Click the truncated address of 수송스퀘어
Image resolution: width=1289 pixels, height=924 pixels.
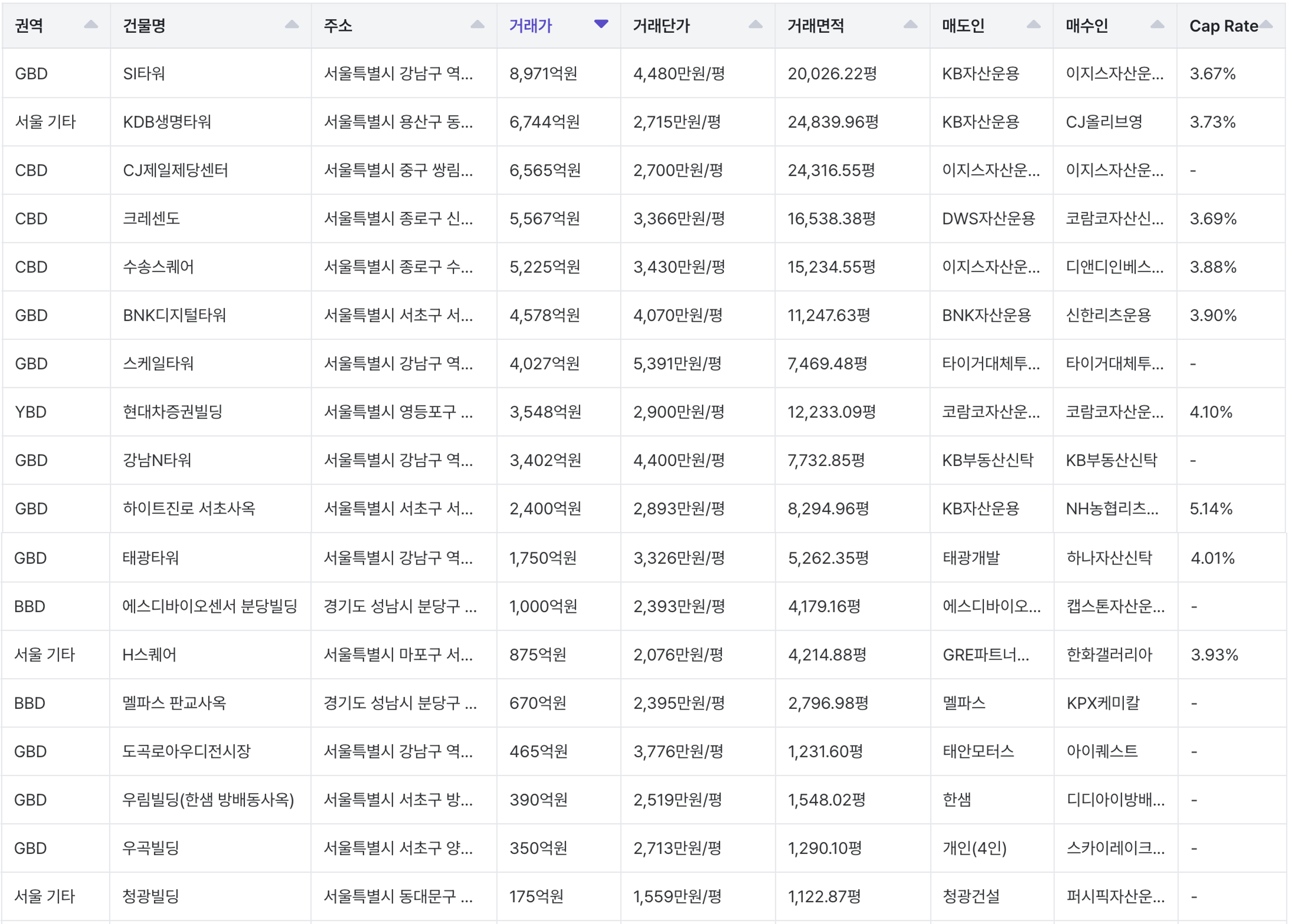pyautogui.click(x=398, y=267)
